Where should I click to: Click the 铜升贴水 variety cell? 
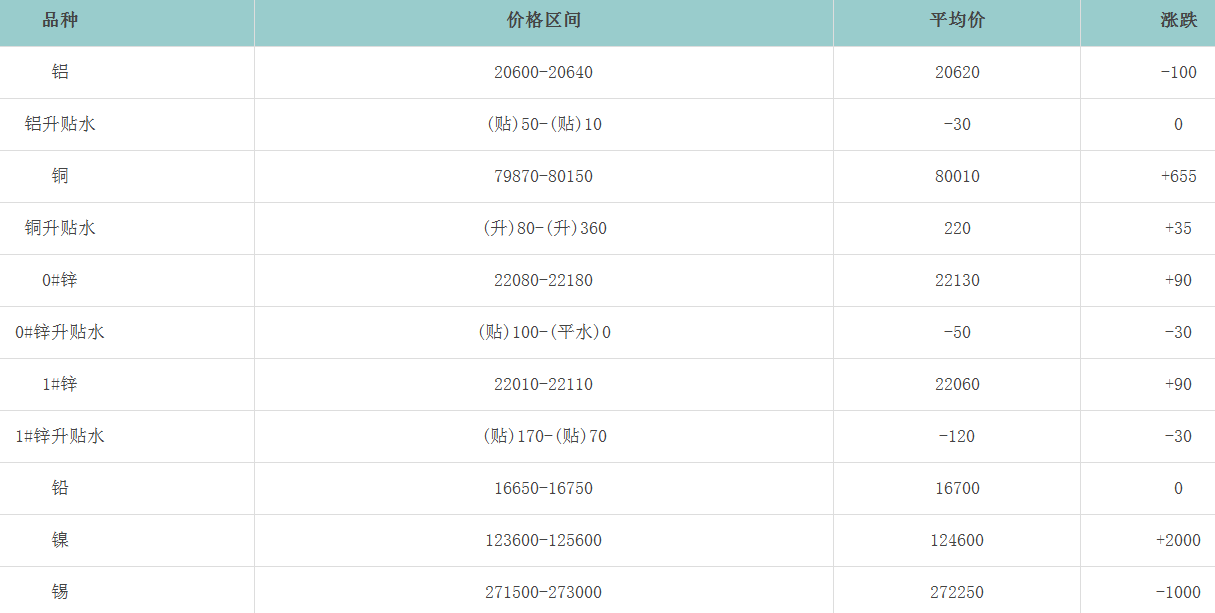click(x=60, y=229)
